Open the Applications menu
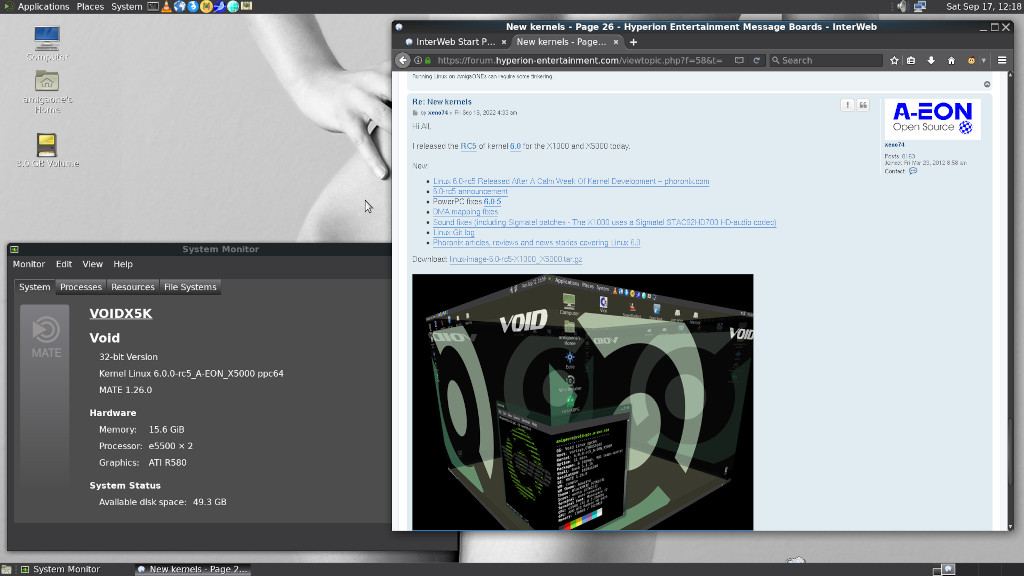The width and height of the screenshot is (1024, 576). [x=43, y=7]
